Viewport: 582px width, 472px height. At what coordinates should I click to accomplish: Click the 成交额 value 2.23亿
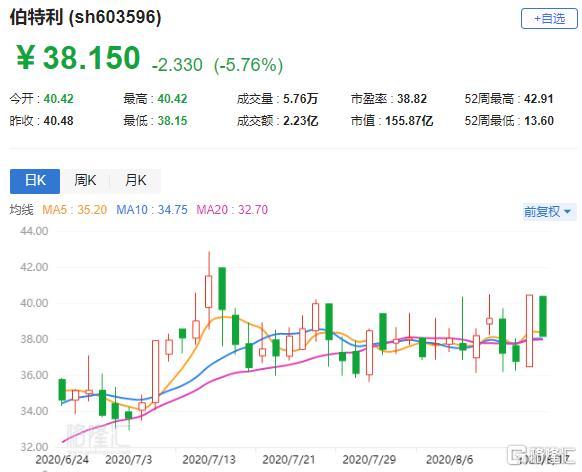301,121
